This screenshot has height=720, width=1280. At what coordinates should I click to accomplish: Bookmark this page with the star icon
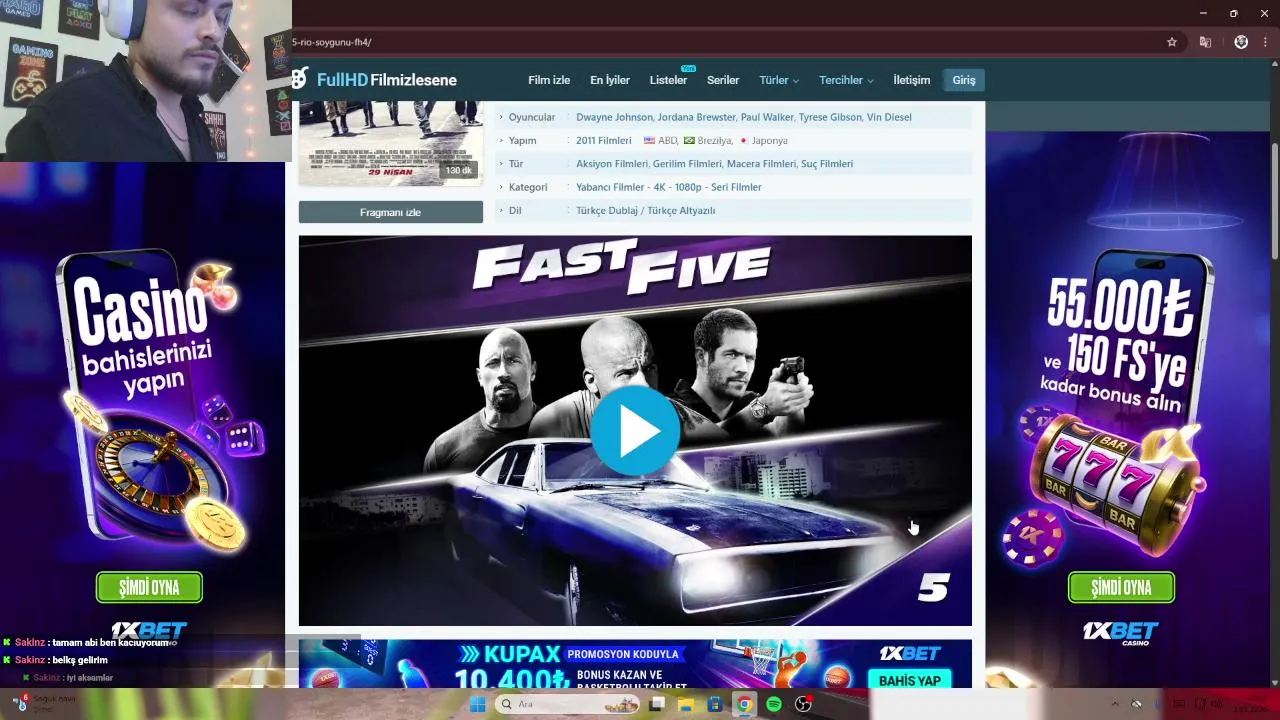coord(1172,42)
